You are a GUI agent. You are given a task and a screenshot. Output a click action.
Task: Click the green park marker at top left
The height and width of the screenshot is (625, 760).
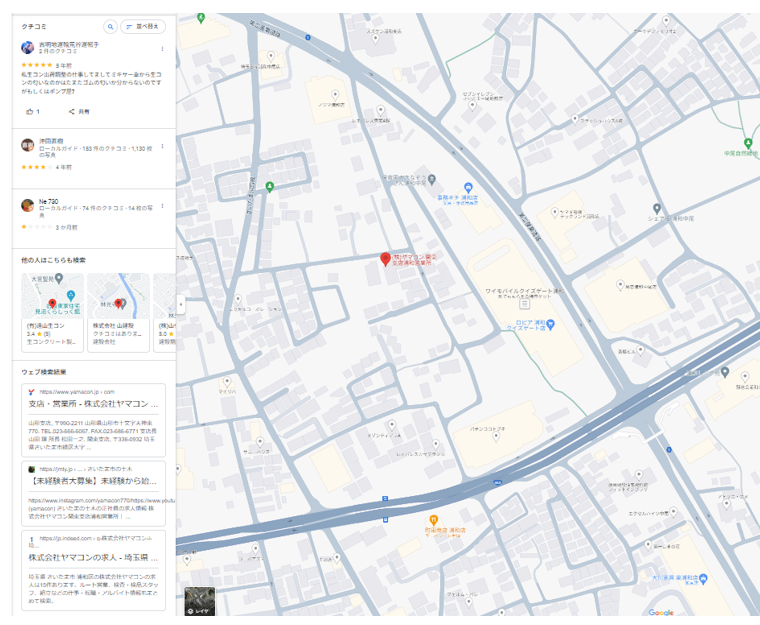[201, 18]
